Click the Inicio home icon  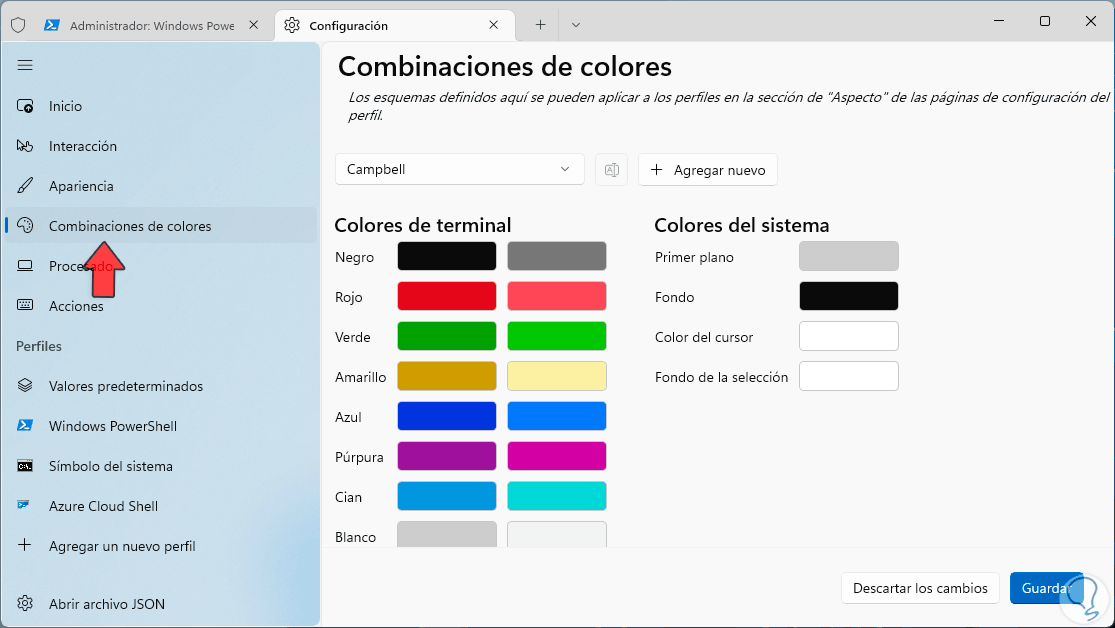click(26, 106)
